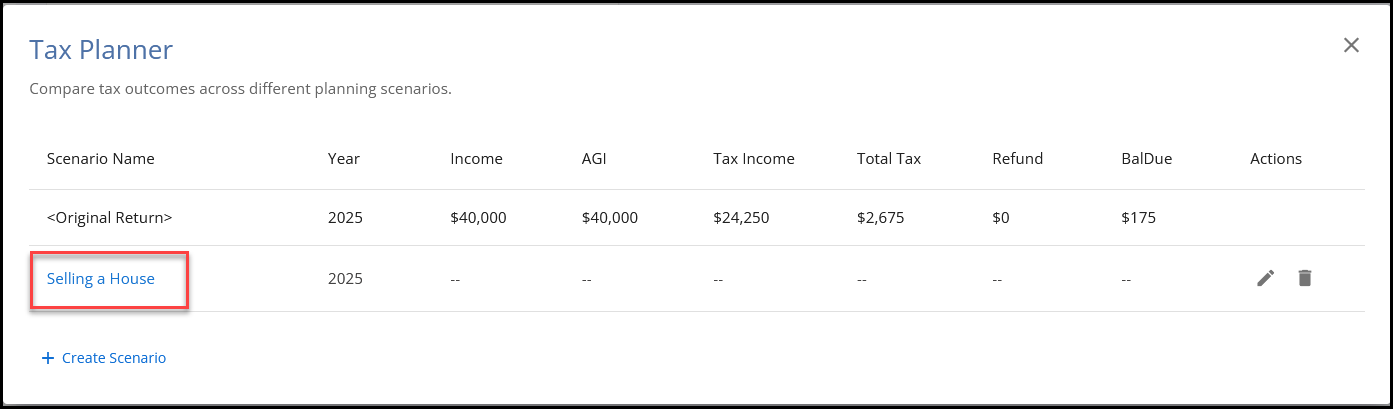Screen dimensions: 1393x409
Task: Click the plus icon beside Create Scenario
Action: tap(47, 358)
